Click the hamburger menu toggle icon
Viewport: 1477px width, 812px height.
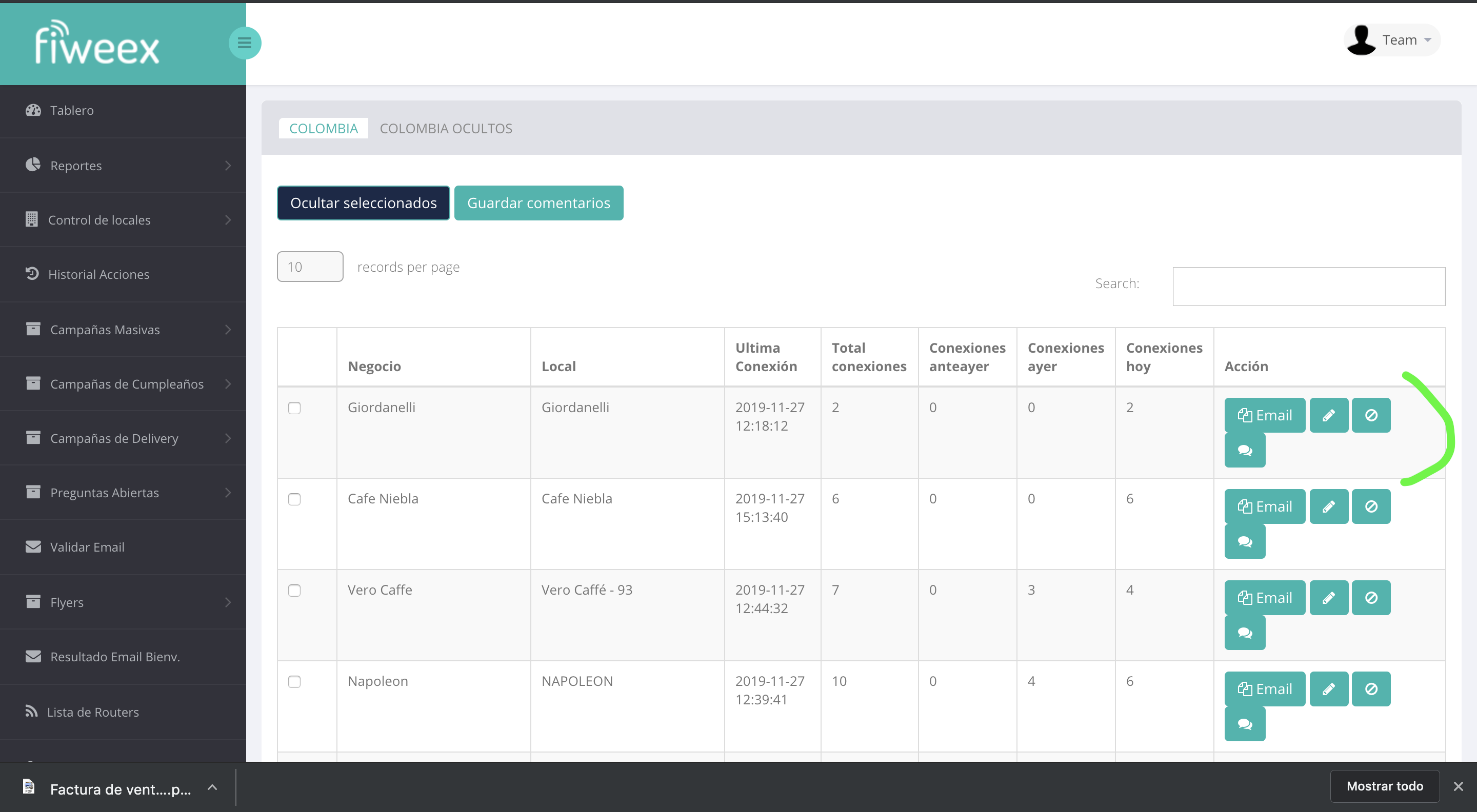pyautogui.click(x=245, y=43)
